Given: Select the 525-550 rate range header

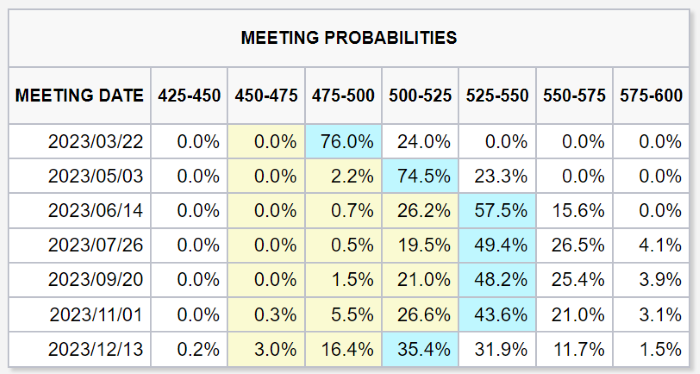Looking at the screenshot, I should coord(497,96).
